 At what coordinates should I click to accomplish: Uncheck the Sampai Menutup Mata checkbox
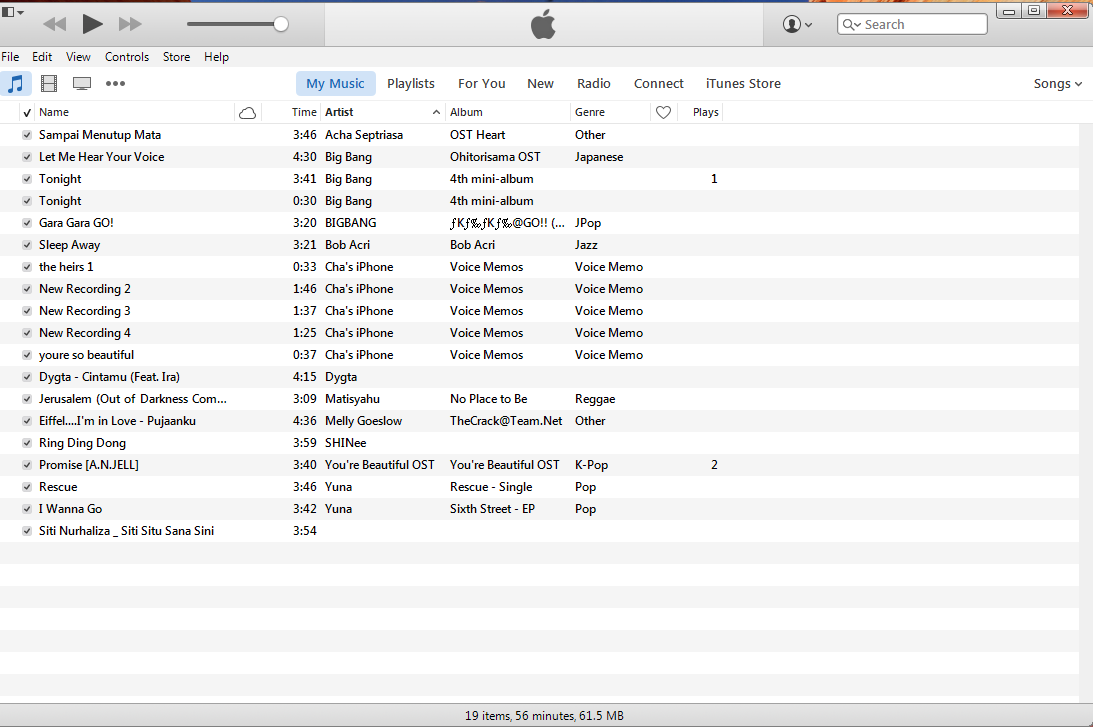26,135
